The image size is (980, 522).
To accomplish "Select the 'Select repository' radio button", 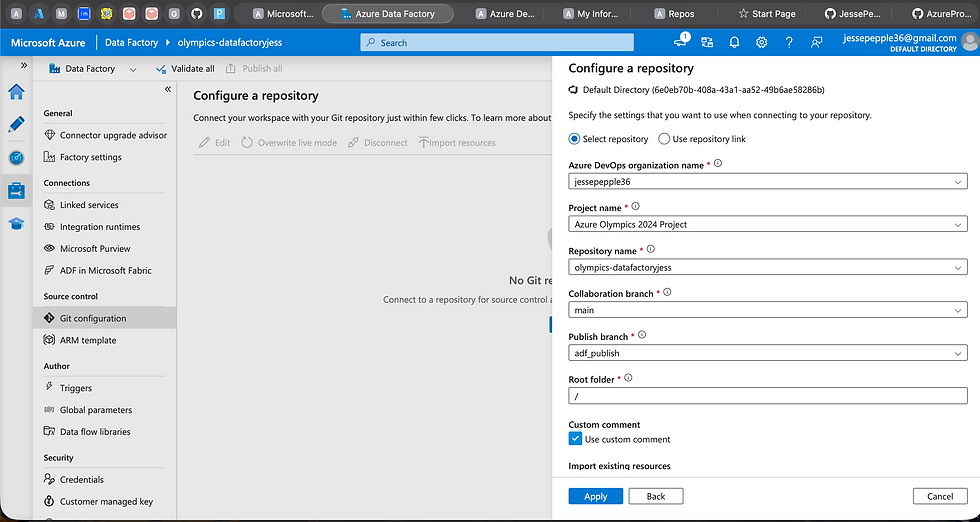I will click(x=574, y=139).
